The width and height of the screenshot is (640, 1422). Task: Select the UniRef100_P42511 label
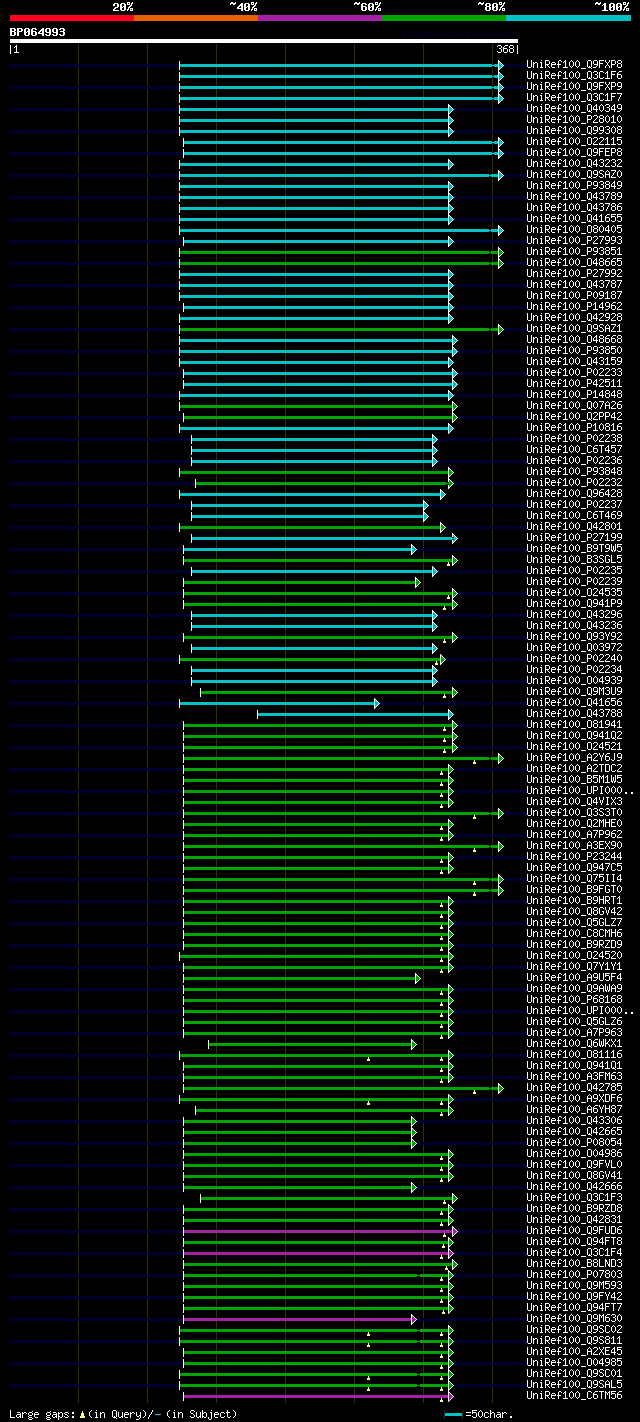(574, 383)
